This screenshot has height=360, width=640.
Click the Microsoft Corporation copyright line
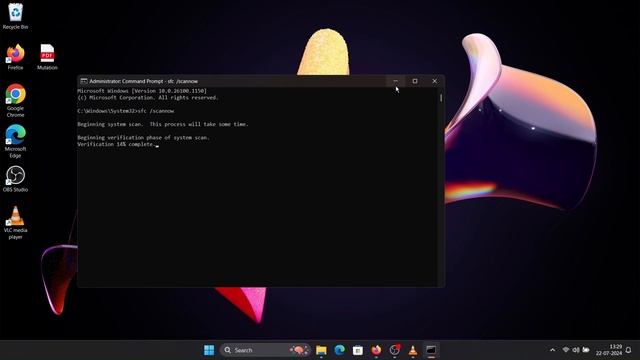[x=148, y=98]
